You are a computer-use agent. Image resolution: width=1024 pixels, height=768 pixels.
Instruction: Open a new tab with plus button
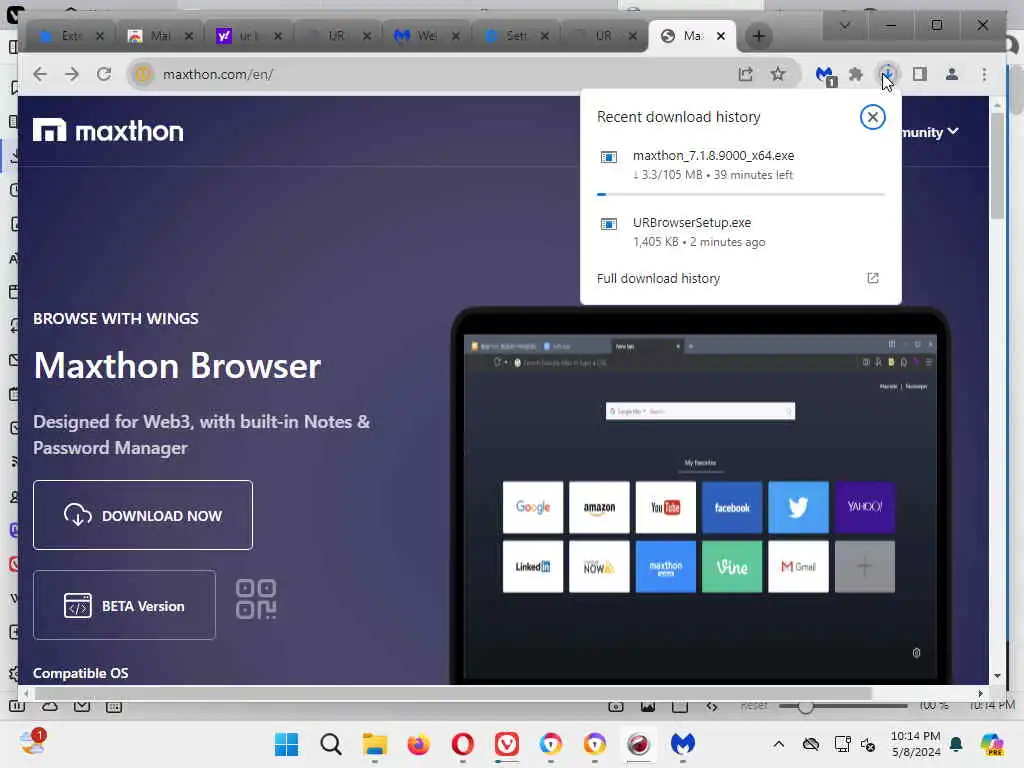click(x=758, y=36)
